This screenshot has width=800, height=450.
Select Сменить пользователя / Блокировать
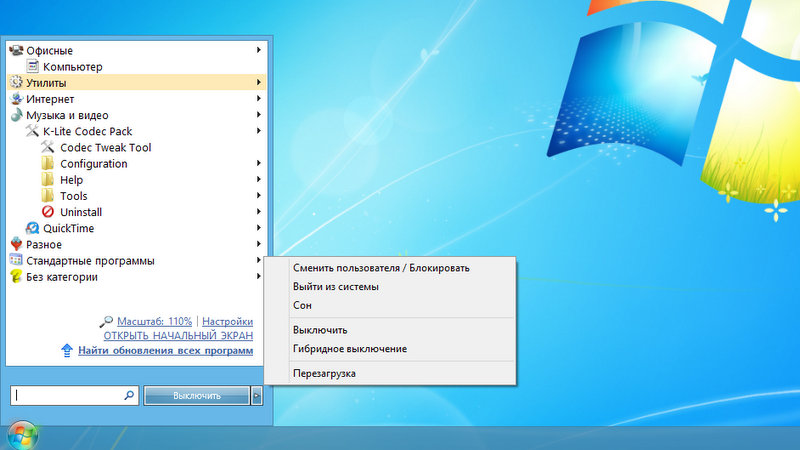click(389, 268)
